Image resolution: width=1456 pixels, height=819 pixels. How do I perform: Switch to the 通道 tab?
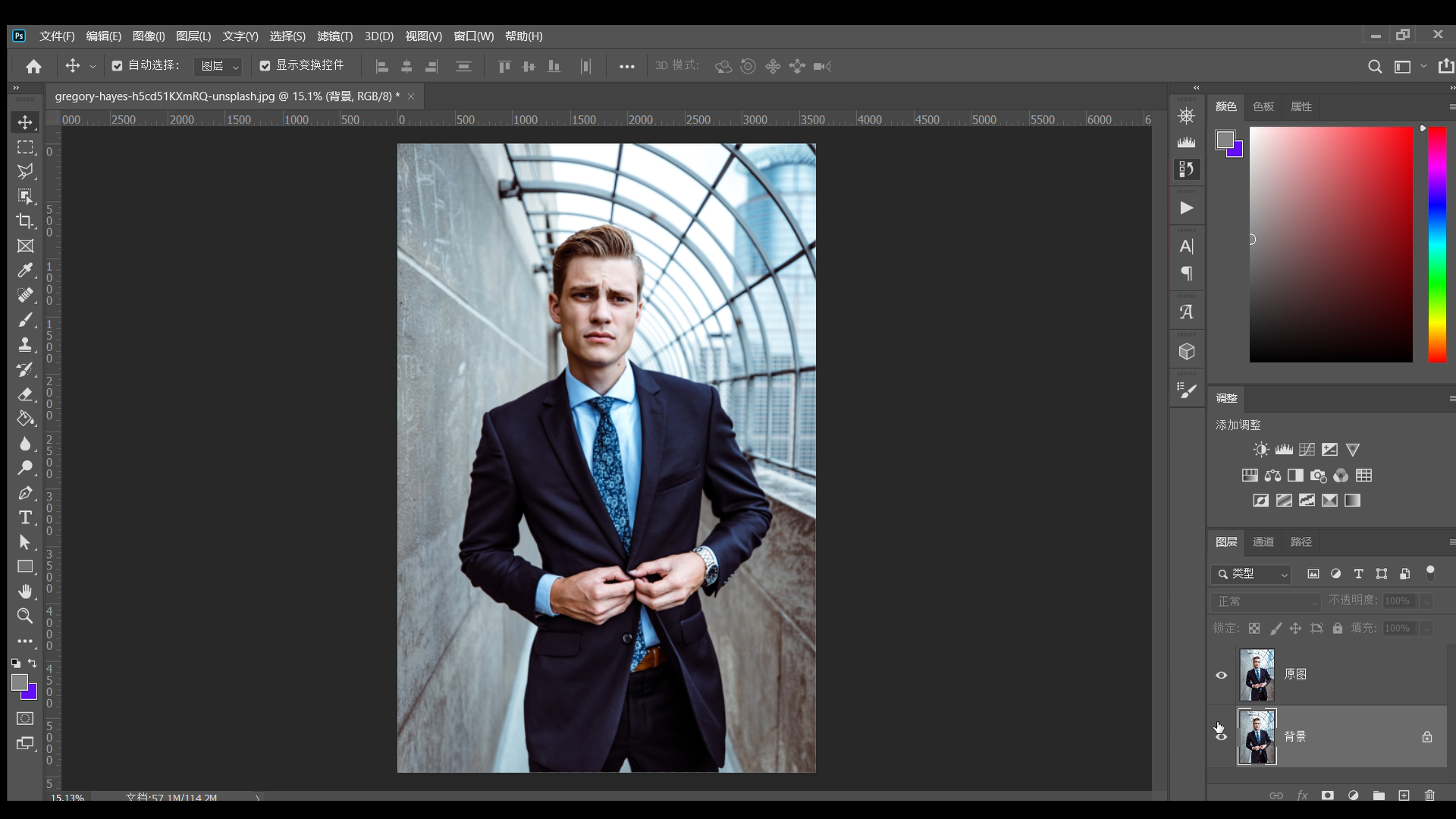(x=1263, y=541)
